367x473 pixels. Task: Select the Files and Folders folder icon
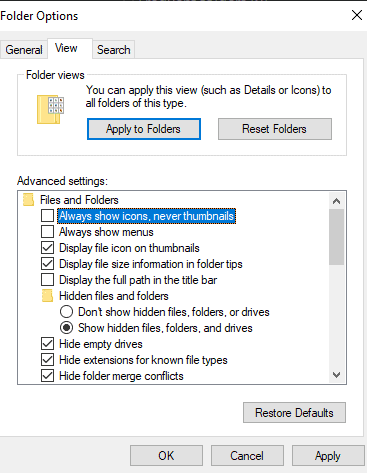click(28, 200)
